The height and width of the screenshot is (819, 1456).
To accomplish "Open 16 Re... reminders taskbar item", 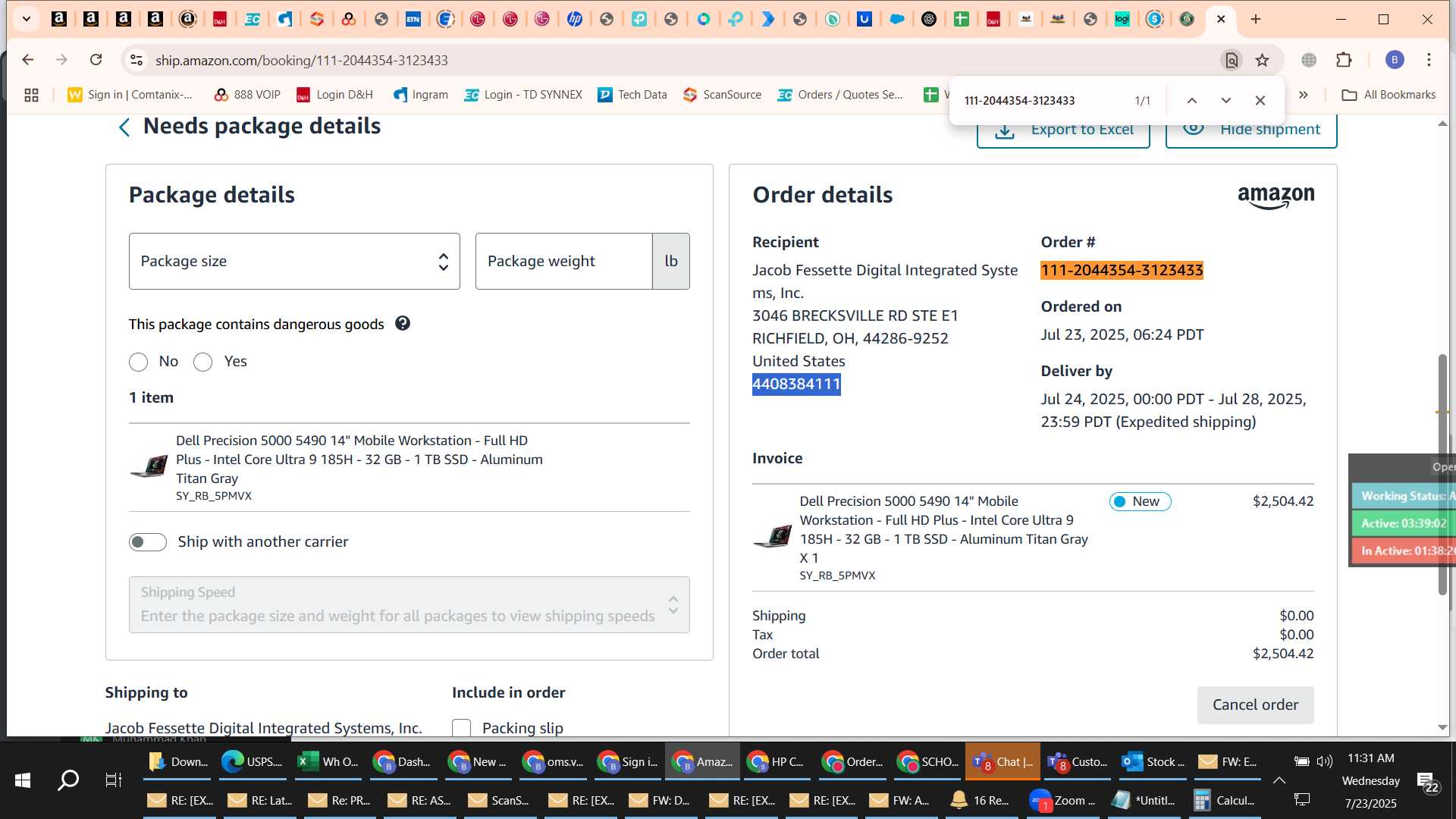I will tap(980, 800).
